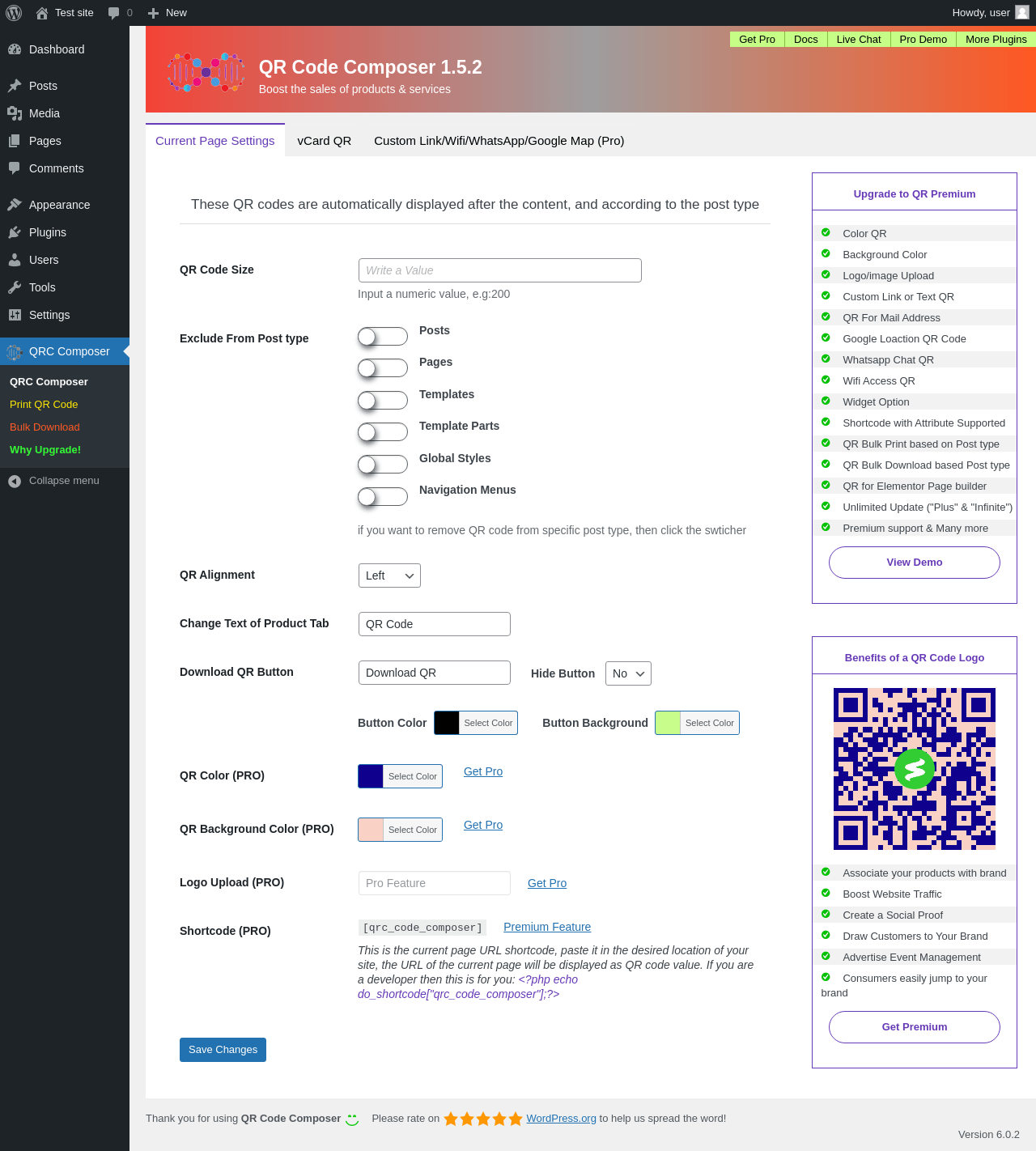Open Print QR Code submenu item

pos(44,405)
